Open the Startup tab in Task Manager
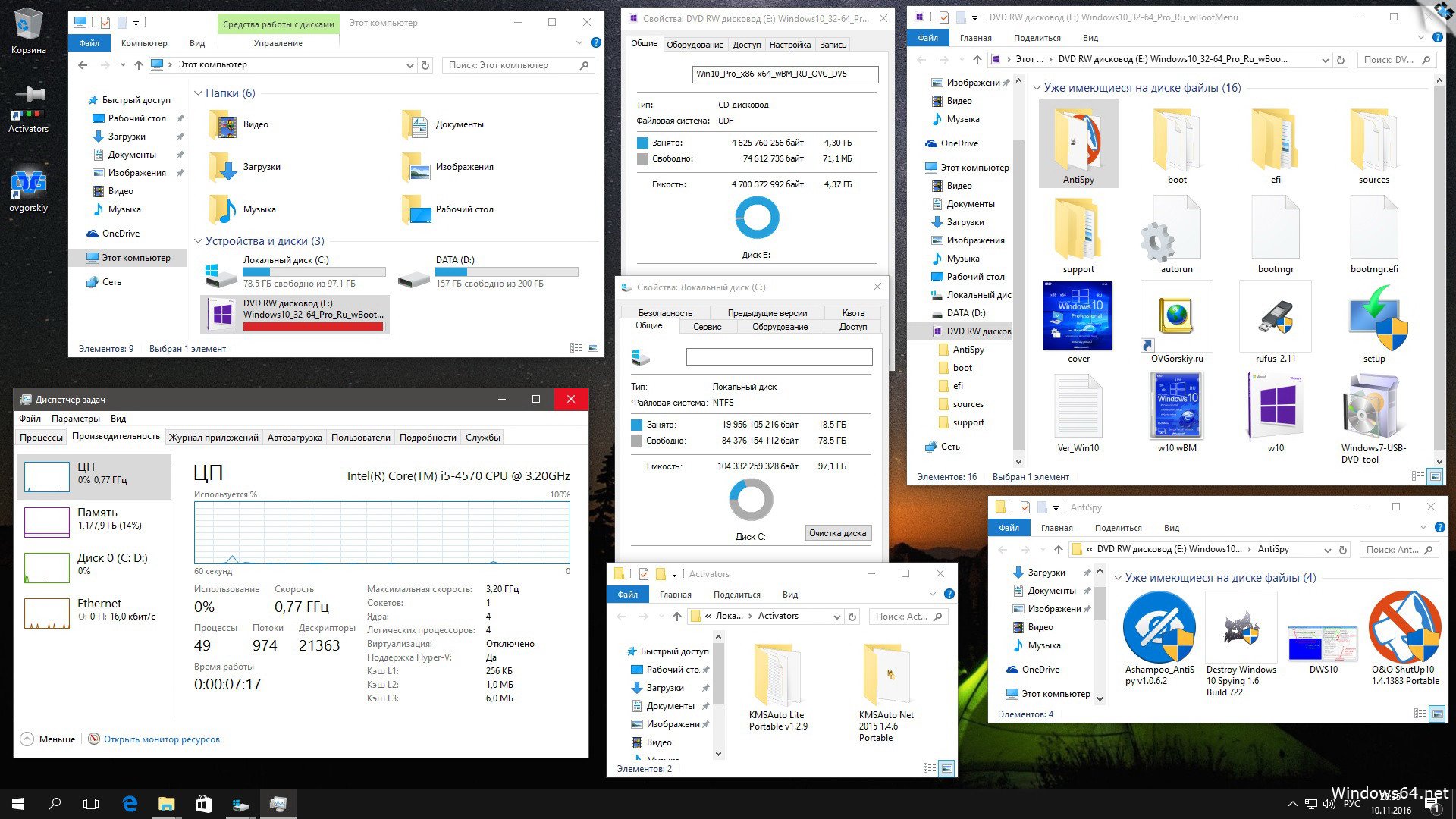This screenshot has height=819, width=1456. tap(294, 438)
